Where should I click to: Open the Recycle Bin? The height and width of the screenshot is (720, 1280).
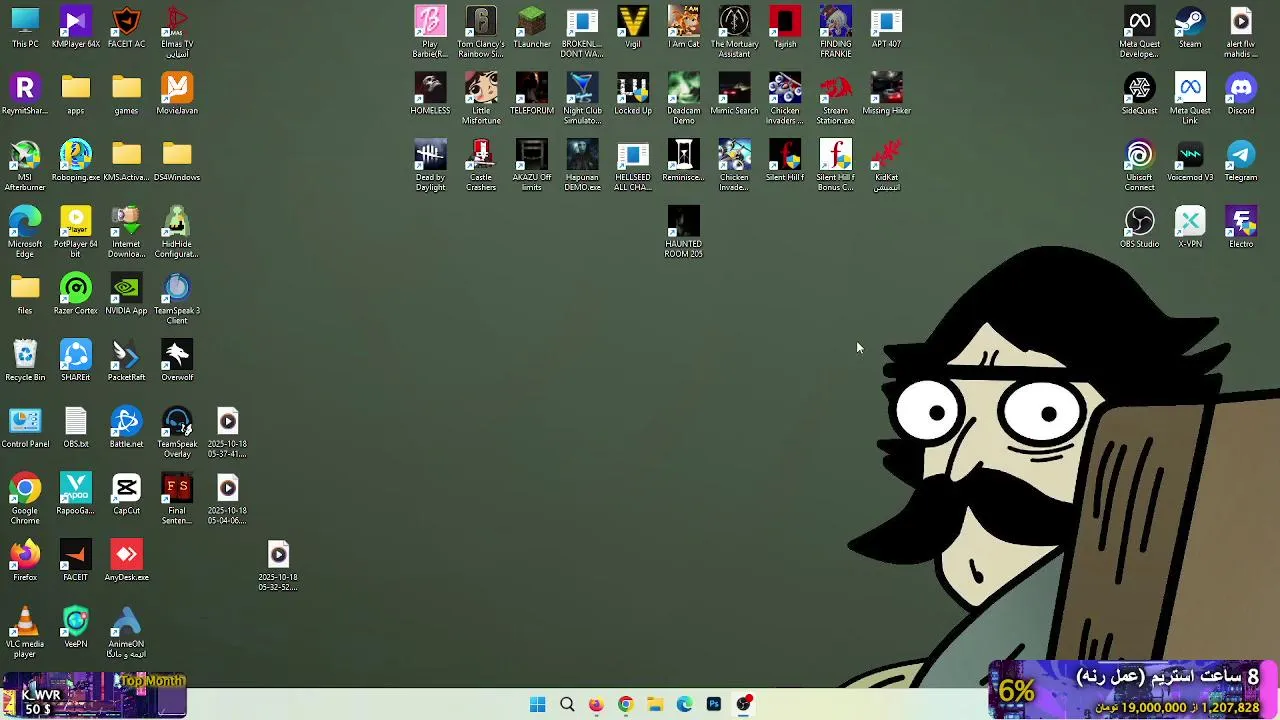click(25, 361)
